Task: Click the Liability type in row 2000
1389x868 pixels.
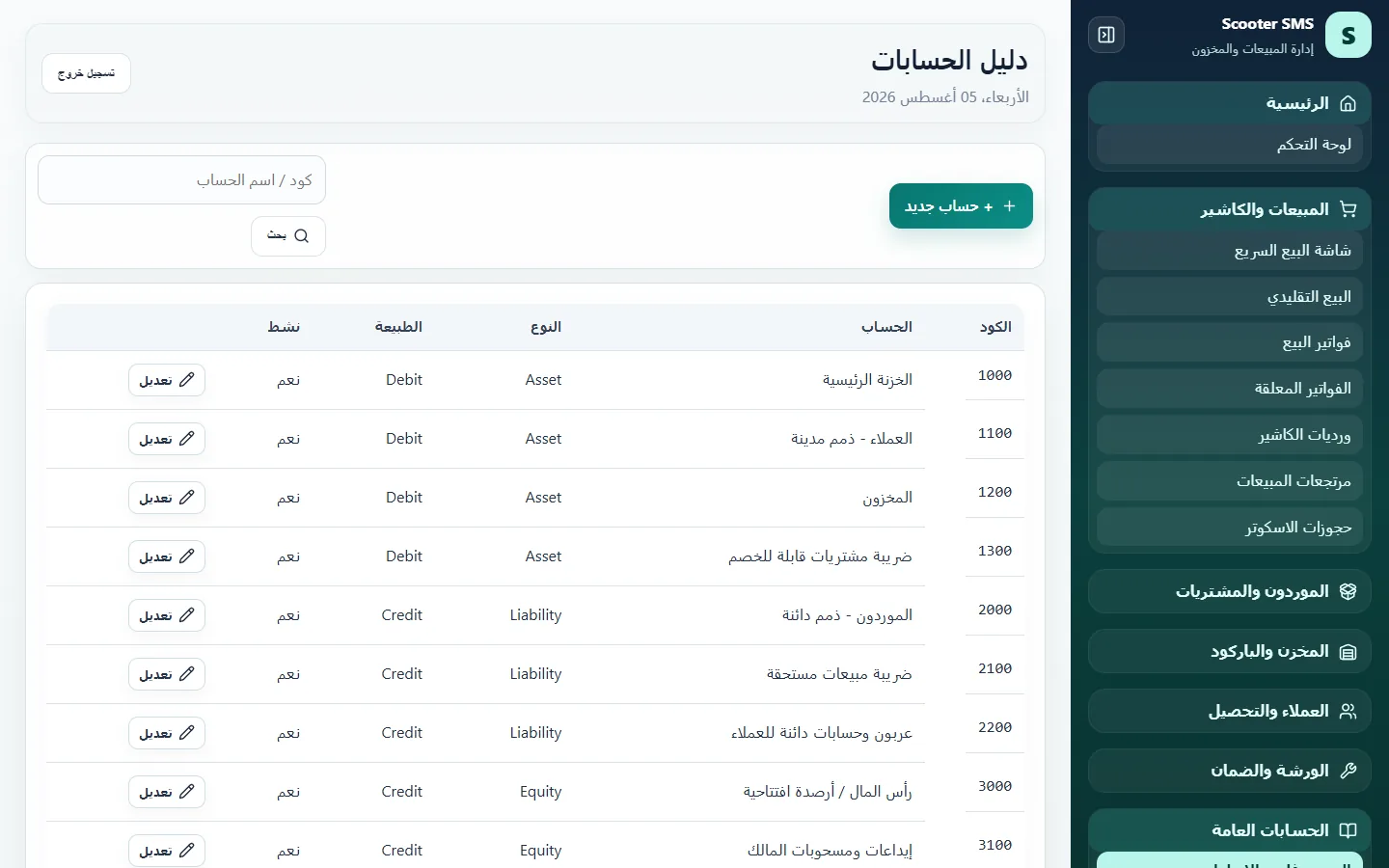Action: click(535, 615)
